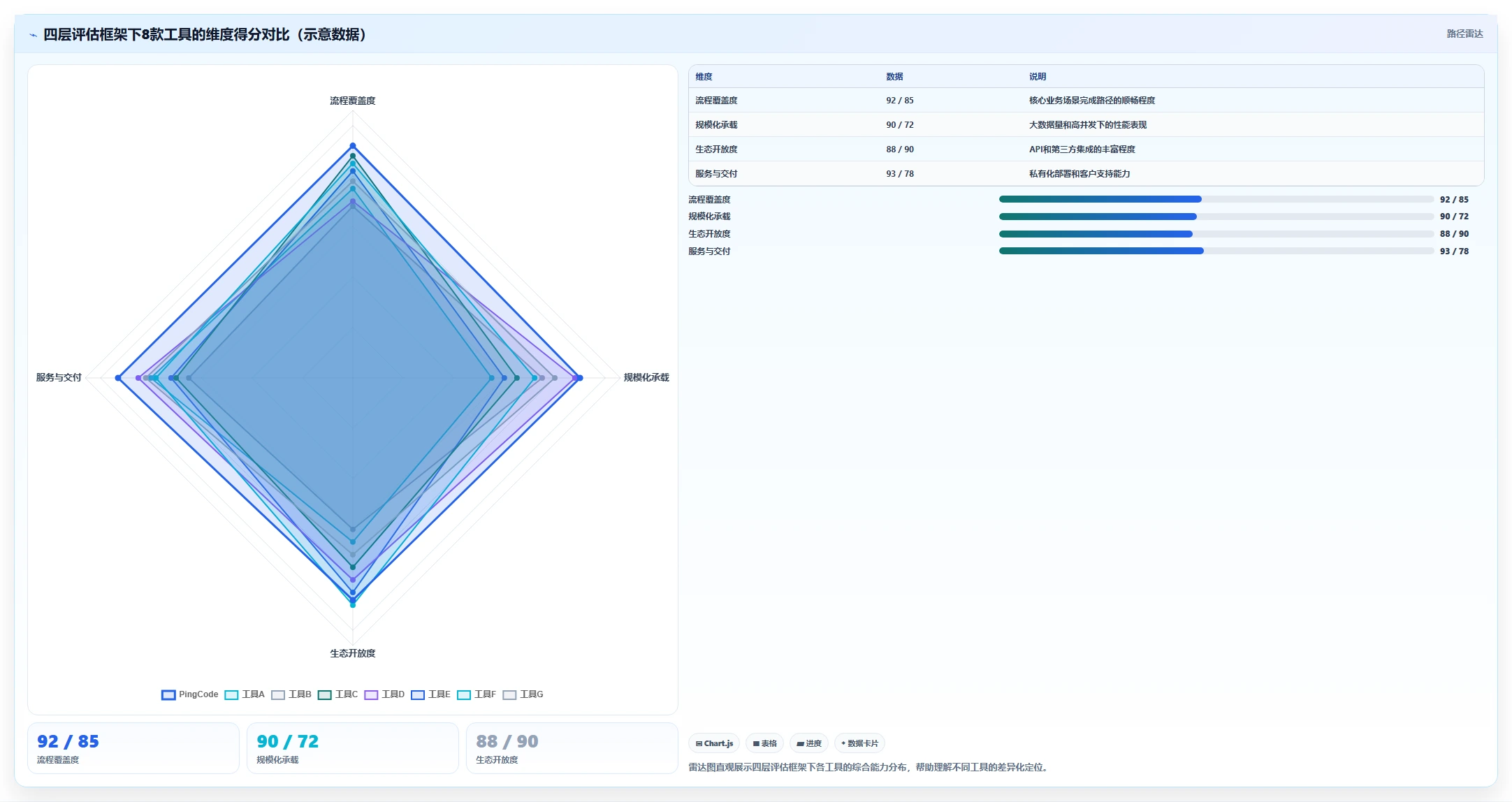1512x802 pixels.
Task: Click the 规模化承载 progress bar
Action: pyautogui.click(x=1216, y=217)
